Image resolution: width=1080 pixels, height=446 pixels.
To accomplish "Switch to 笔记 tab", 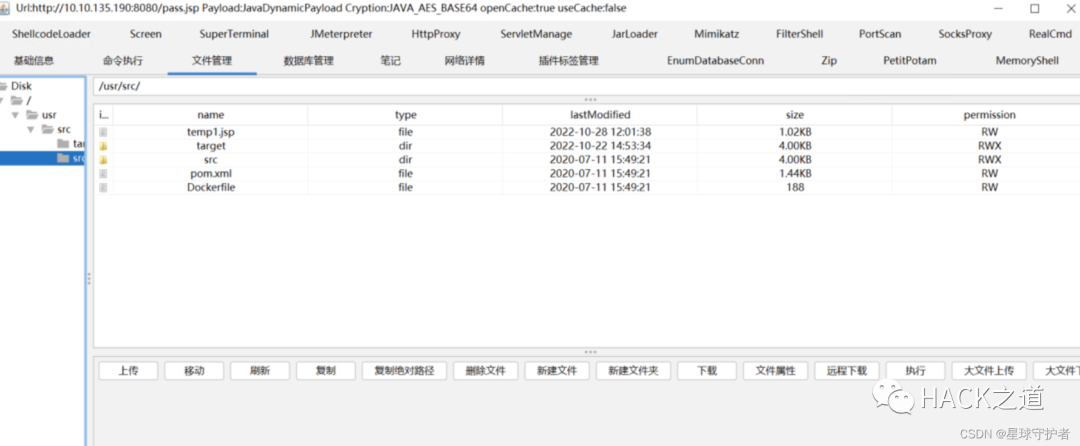I will [x=390, y=61].
